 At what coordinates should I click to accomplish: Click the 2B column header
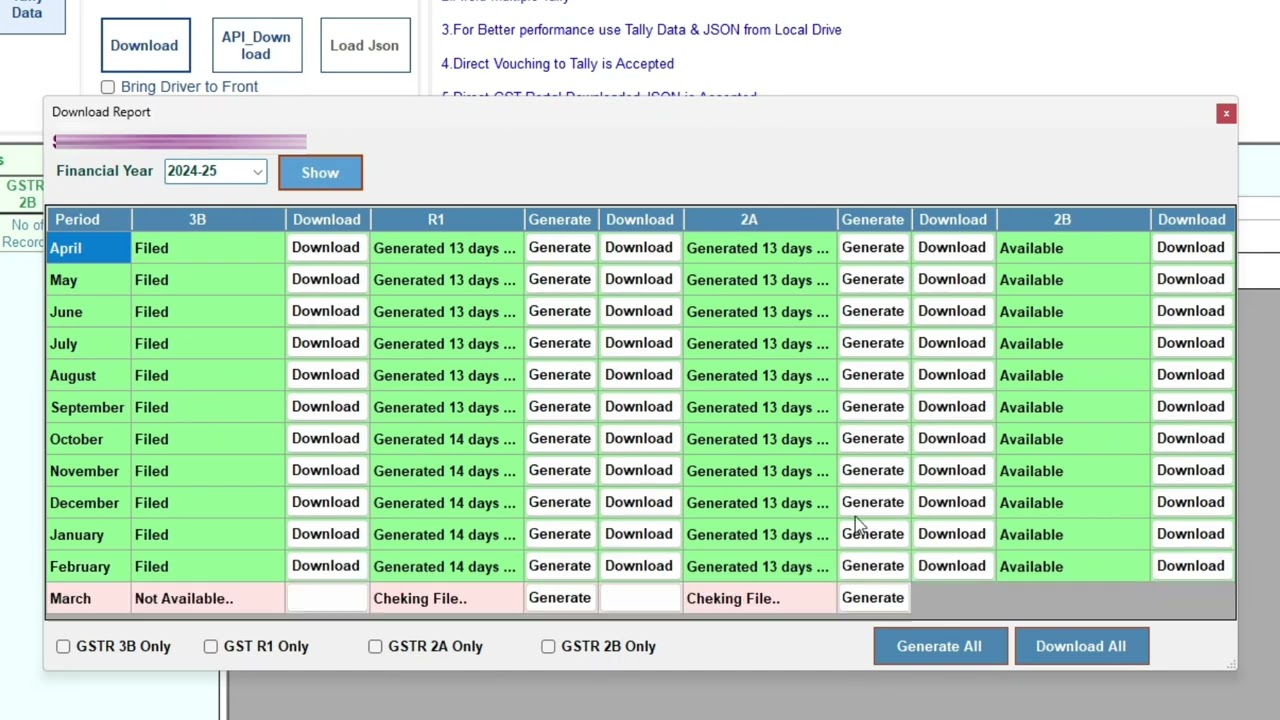(x=1072, y=219)
